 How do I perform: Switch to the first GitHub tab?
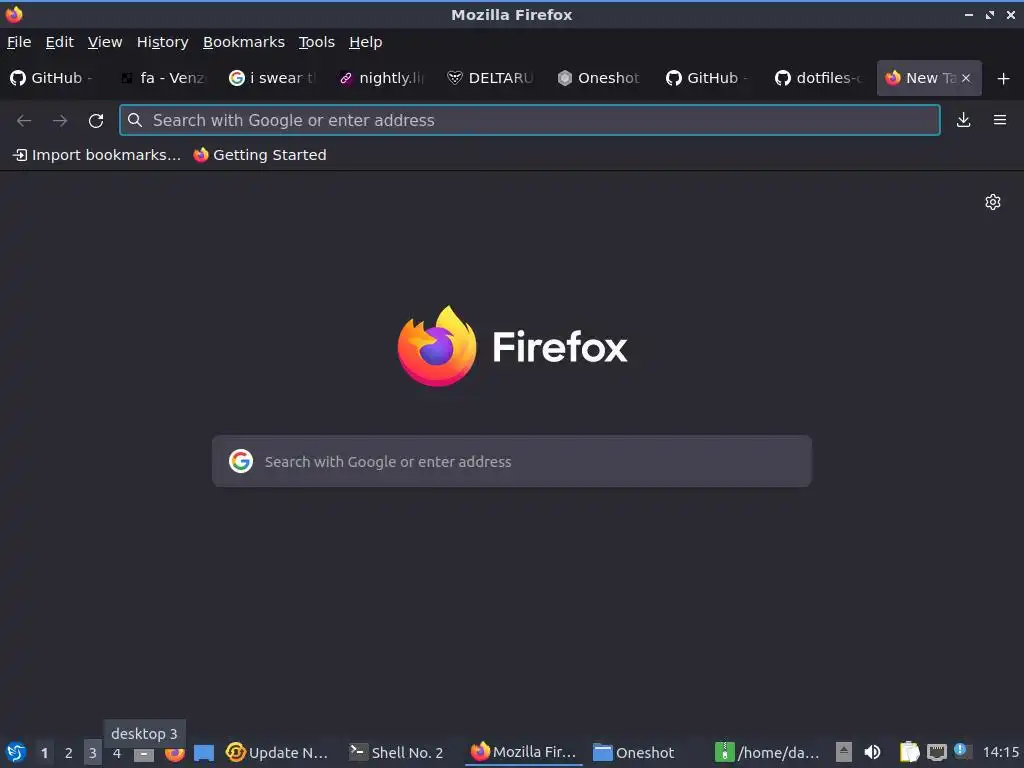[x=55, y=78]
